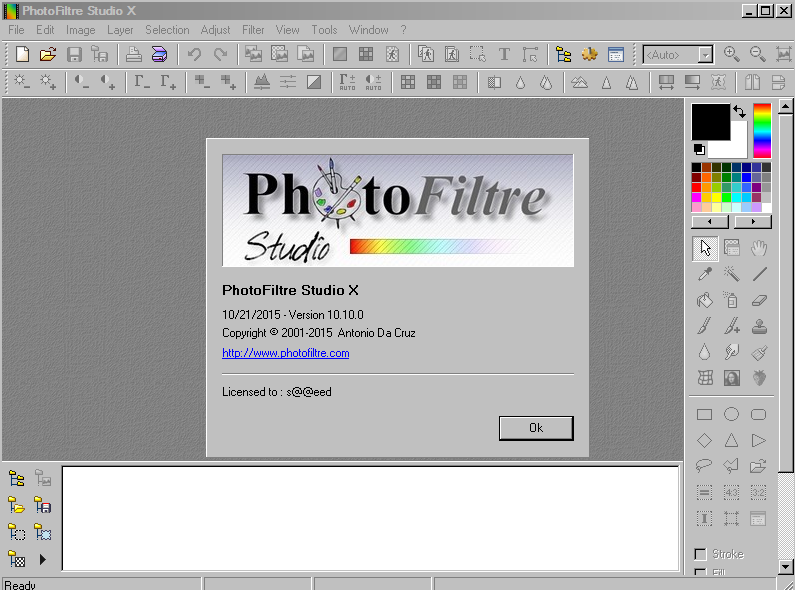Activate the Hand move tool
Viewport: 795px width, 590px height.
pos(759,247)
